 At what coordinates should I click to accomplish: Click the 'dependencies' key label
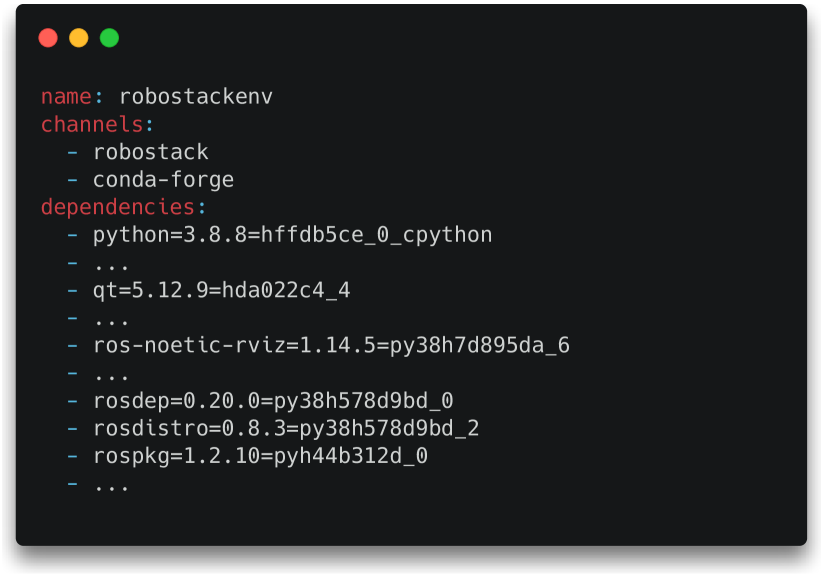(x=118, y=208)
